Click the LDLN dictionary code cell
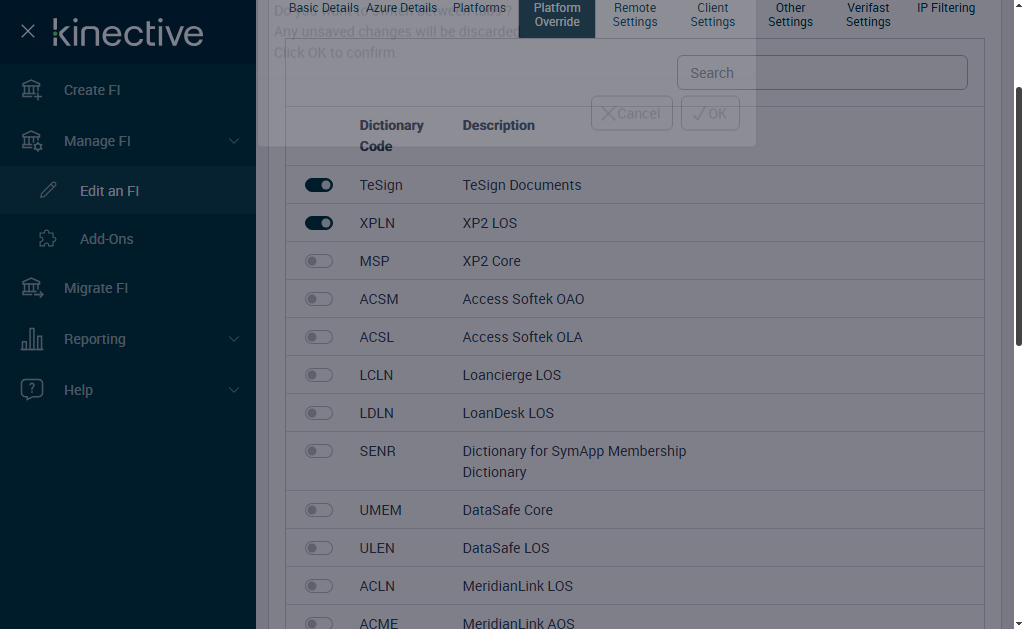The image size is (1024, 629). (376, 412)
